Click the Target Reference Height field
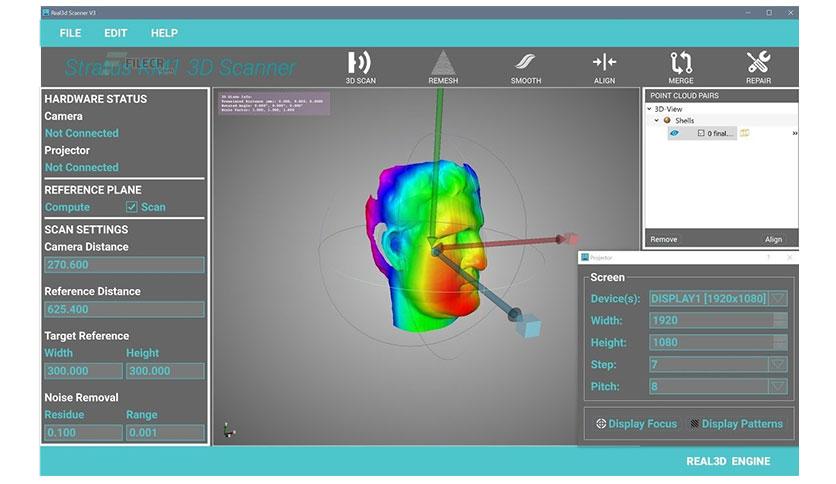Viewport: 836px width, 484px height. pyautogui.click(x=165, y=371)
